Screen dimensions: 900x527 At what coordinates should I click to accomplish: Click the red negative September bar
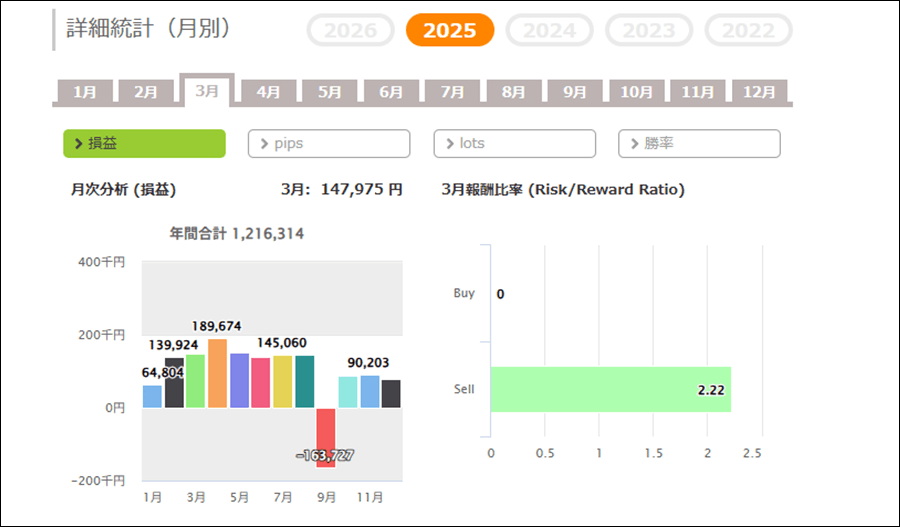(x=326, y=436)
